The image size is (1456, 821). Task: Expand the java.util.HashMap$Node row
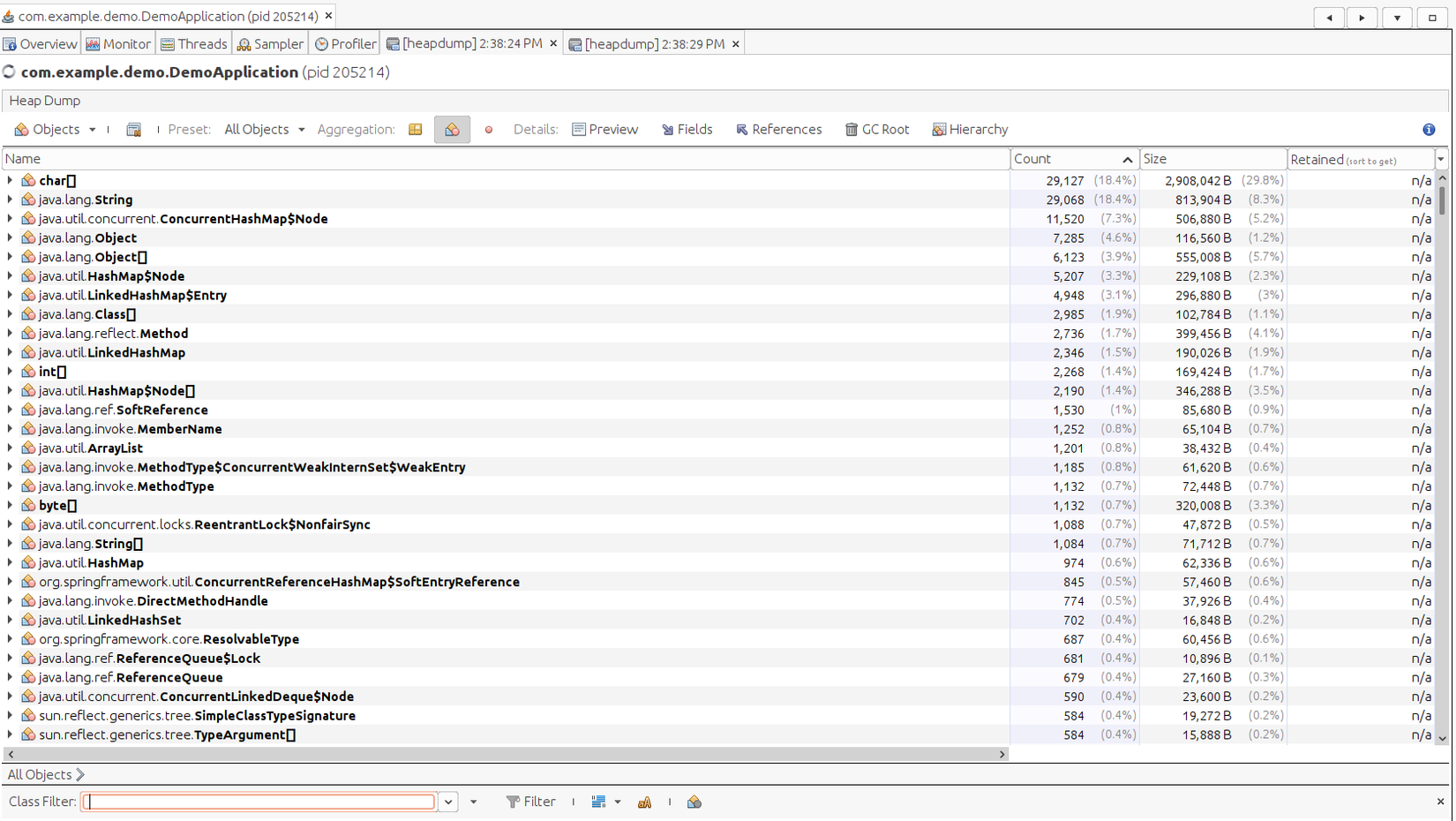click(10, 276)
